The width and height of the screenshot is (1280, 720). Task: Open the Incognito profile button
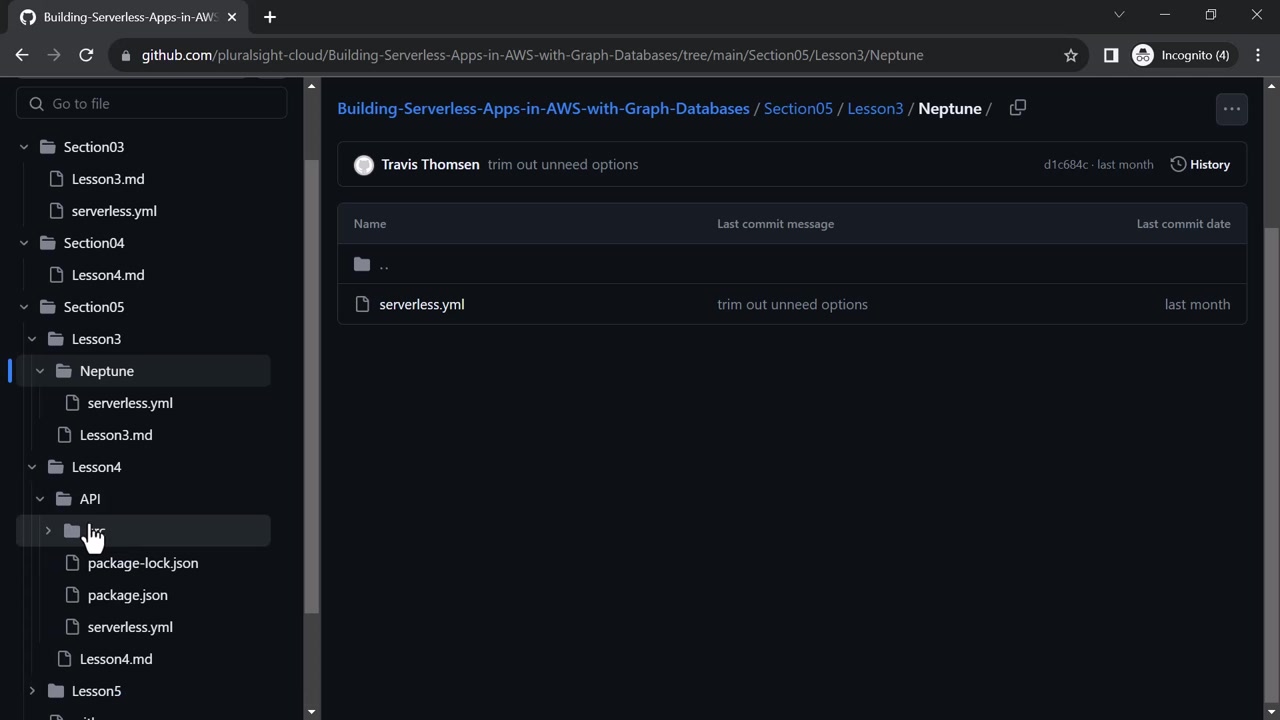(1181, 55)
